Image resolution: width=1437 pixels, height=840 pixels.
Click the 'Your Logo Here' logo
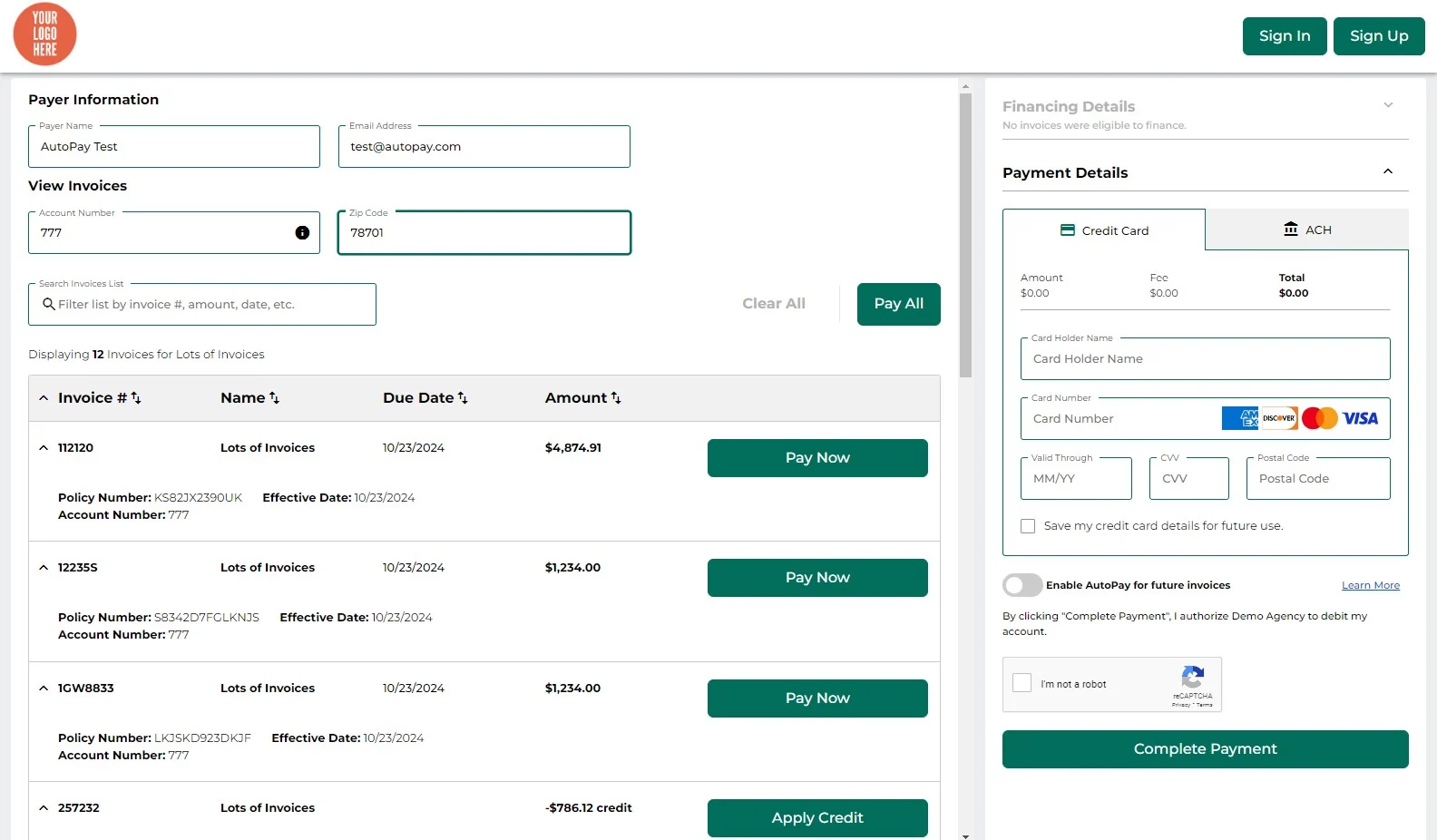pyautogui.click(x=44, y=34)
